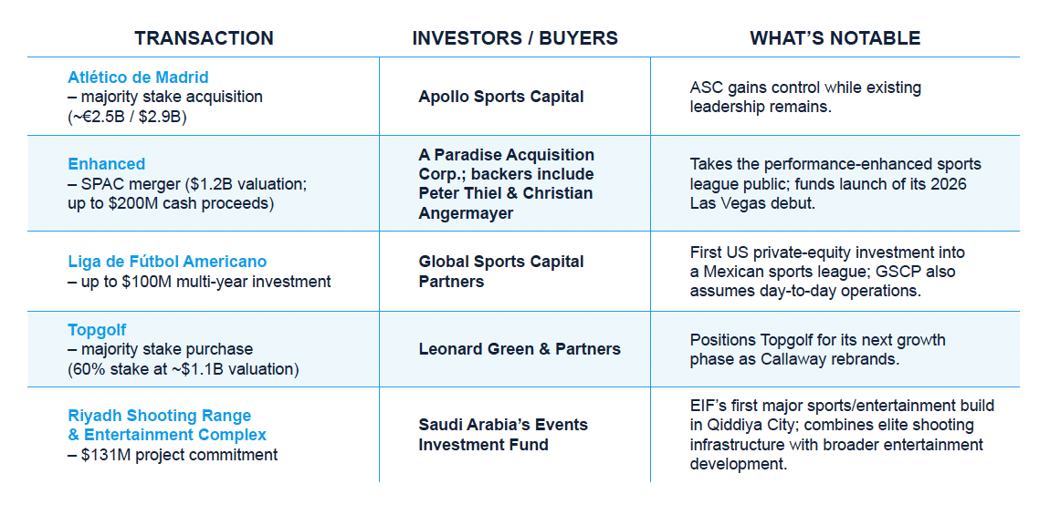Select the Global Sports Capital Partners cell

[x=501, y=271]
